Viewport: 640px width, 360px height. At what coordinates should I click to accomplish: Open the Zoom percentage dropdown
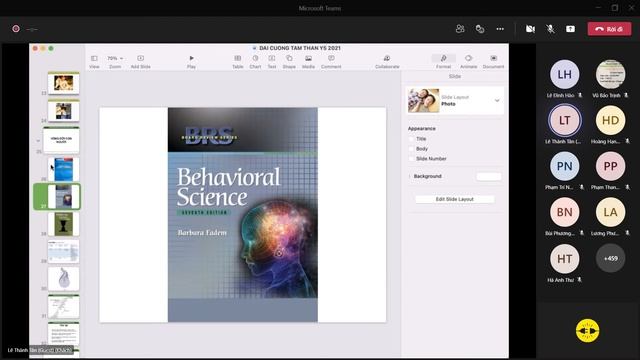point(115,58)
